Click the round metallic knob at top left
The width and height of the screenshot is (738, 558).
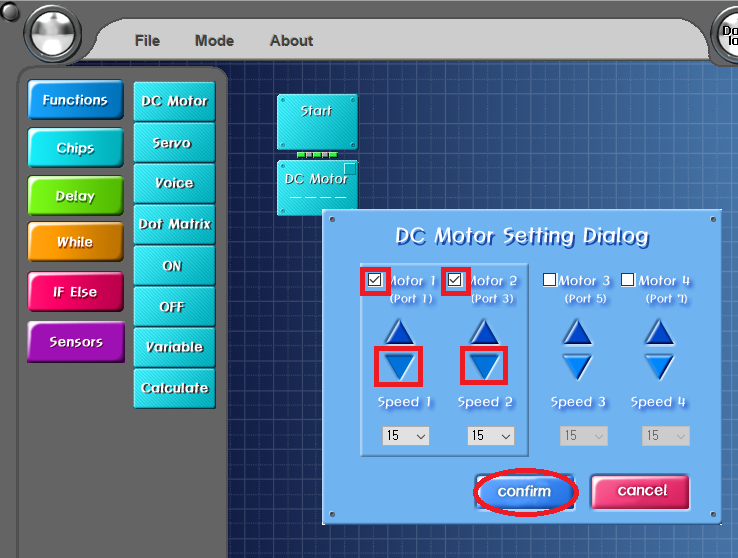(x=53, y=34)
